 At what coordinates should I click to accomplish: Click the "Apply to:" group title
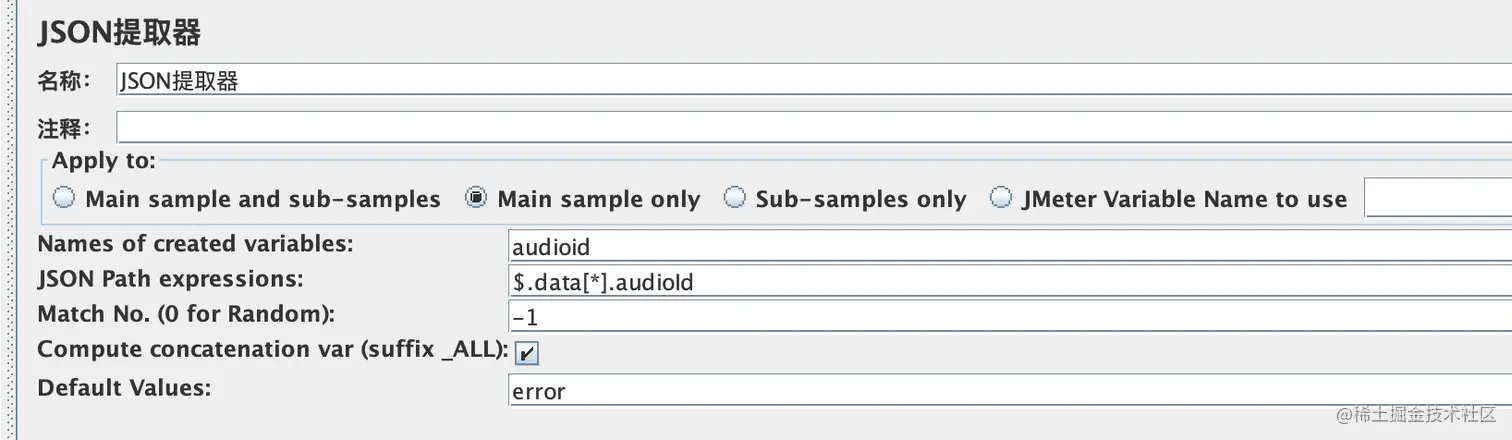104,160
